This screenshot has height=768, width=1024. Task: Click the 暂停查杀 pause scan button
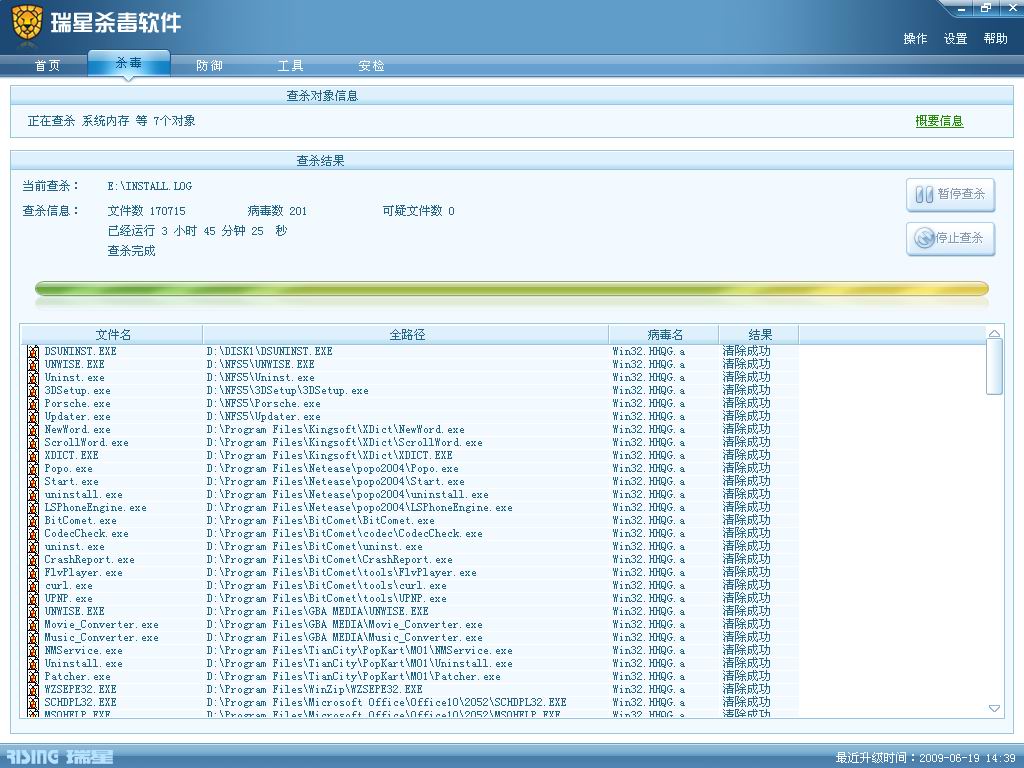950,195
